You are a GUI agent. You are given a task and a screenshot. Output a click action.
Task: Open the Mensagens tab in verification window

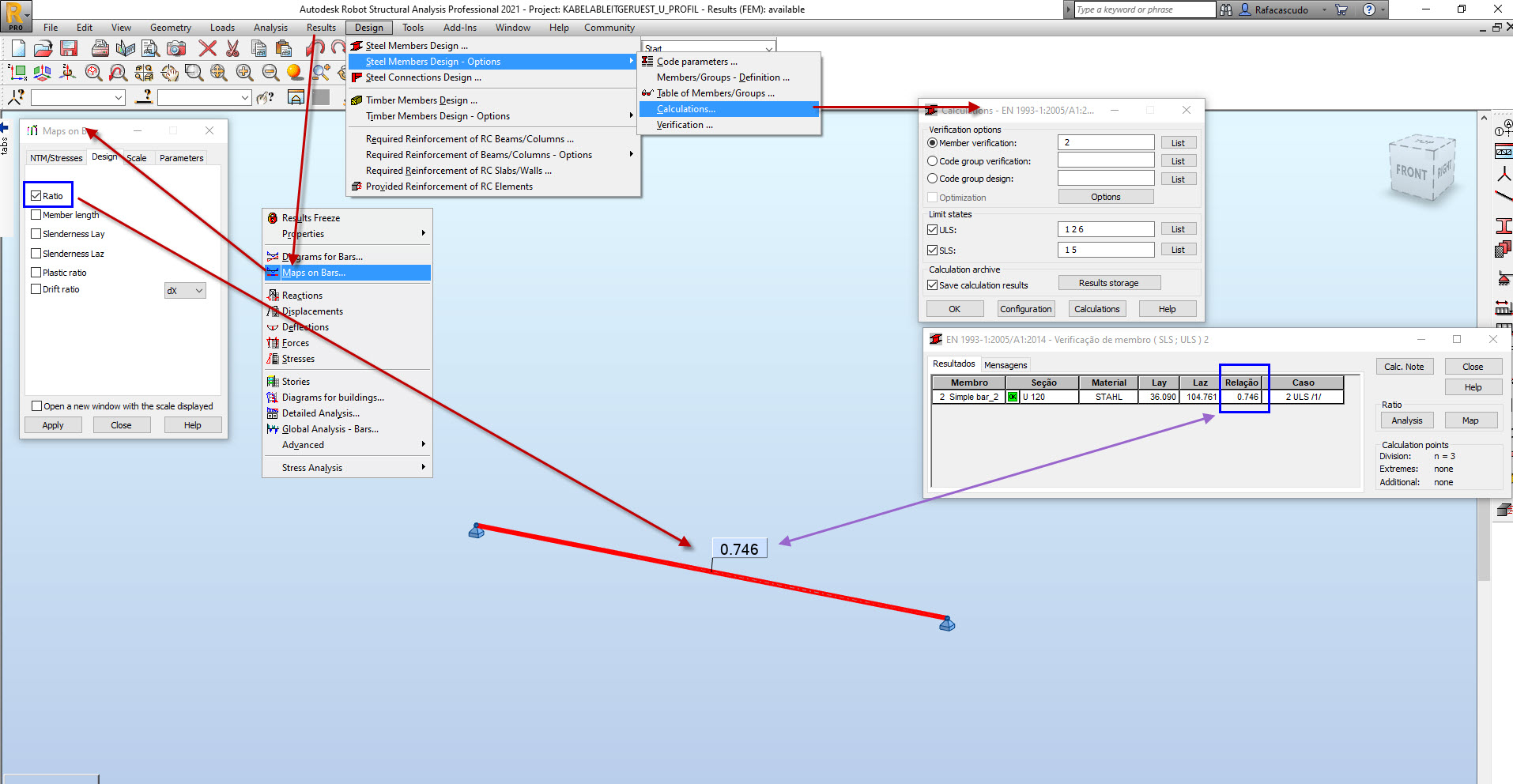pos(1006,365)
